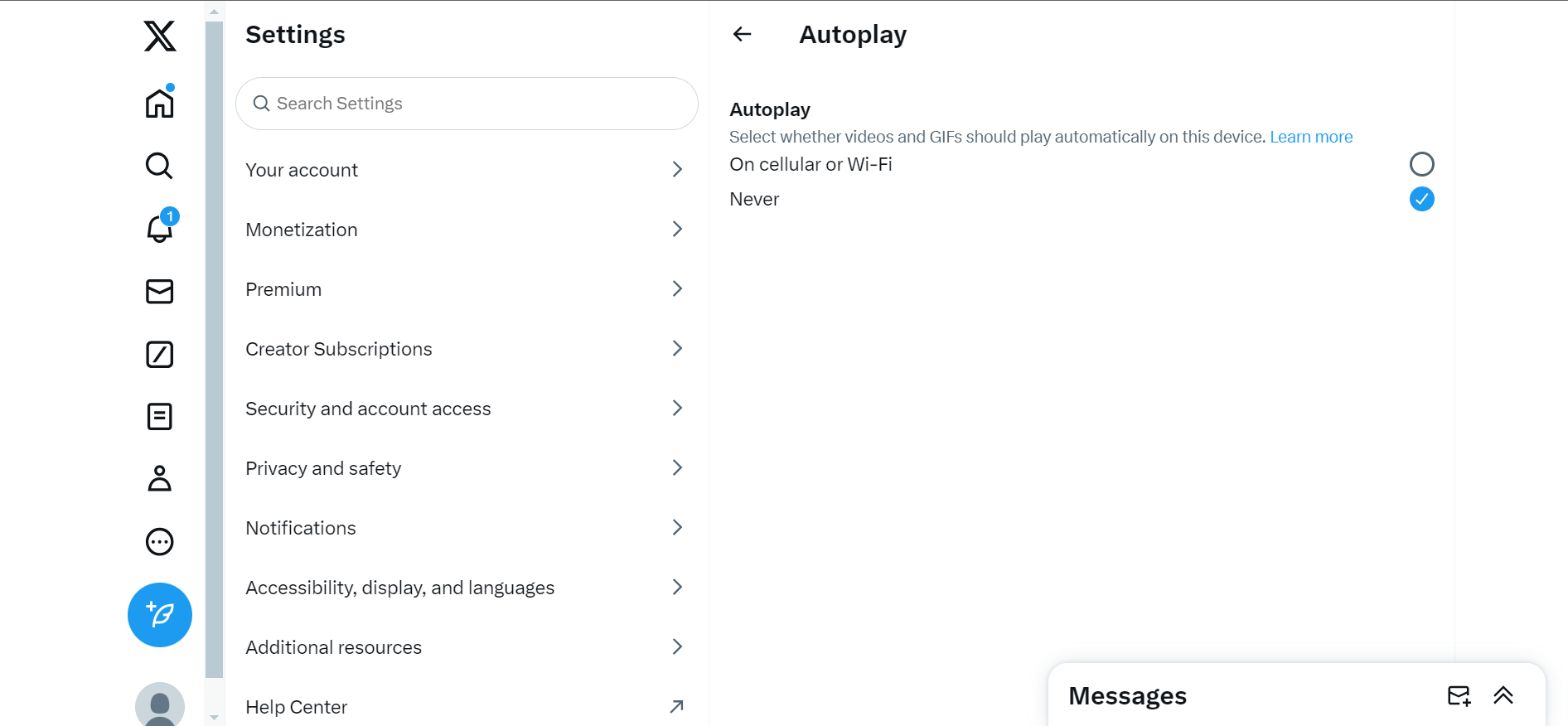Open the More circle icon
This screenshot has height=726, width=1568.
[x=159, y=541]
